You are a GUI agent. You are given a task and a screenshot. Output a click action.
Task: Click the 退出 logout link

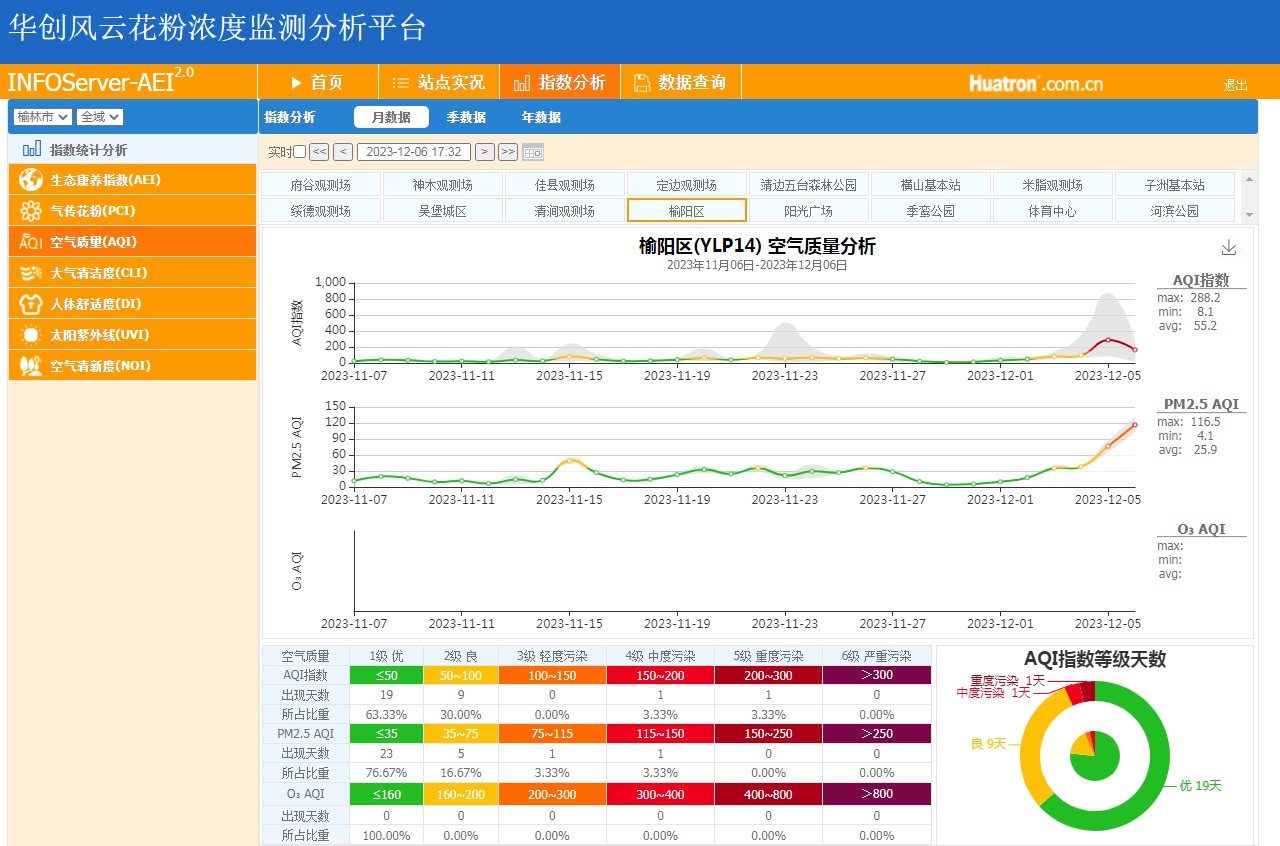(1235, 85)
